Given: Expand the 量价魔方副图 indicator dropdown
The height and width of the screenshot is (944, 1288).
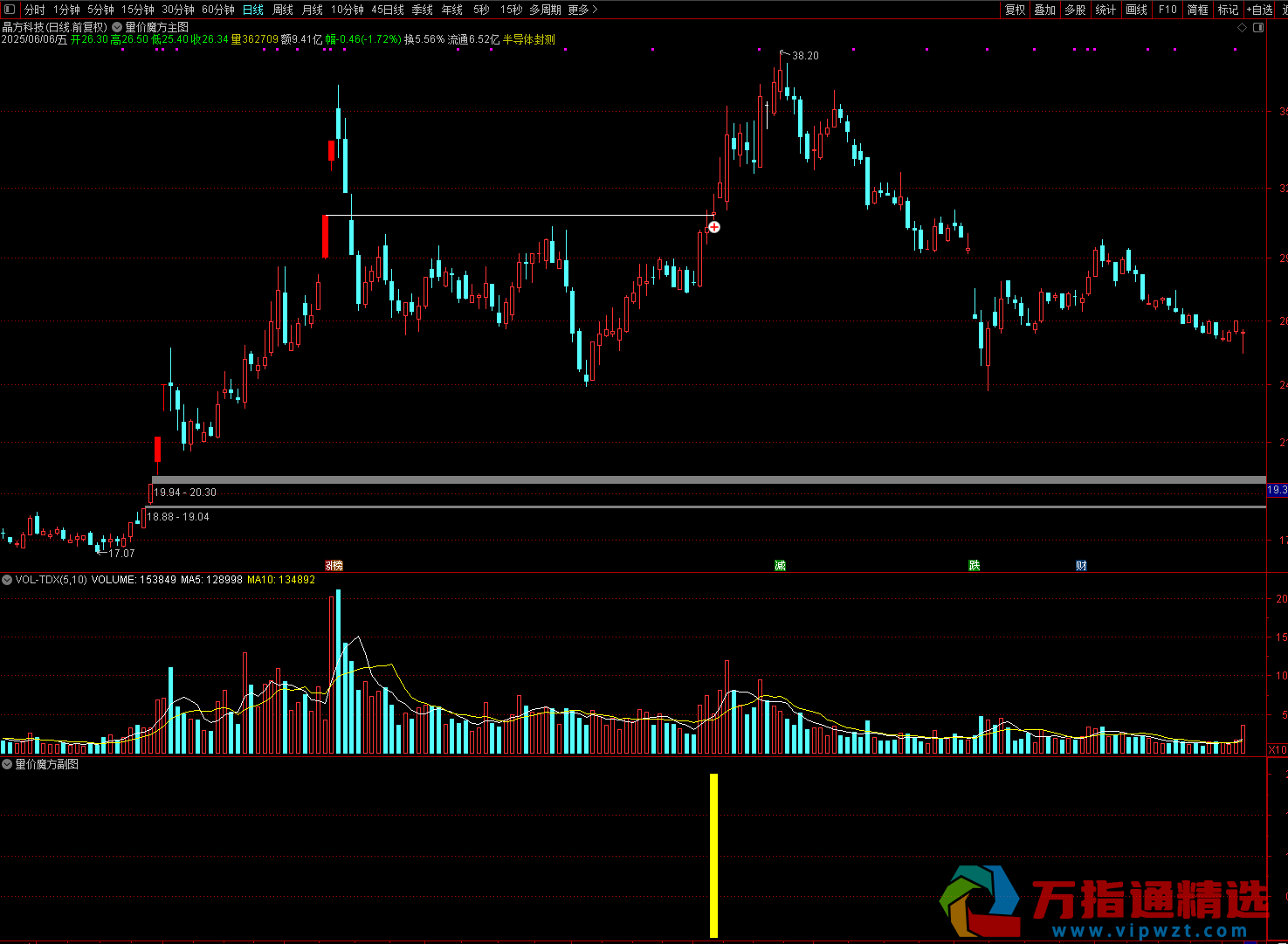Looking at the screenshot, I should point(7,764).
